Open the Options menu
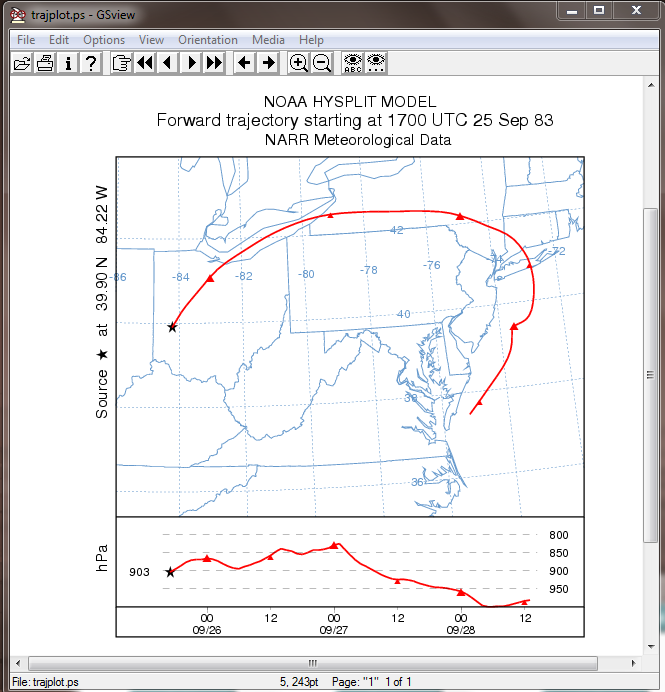 (x=104, y=40)
